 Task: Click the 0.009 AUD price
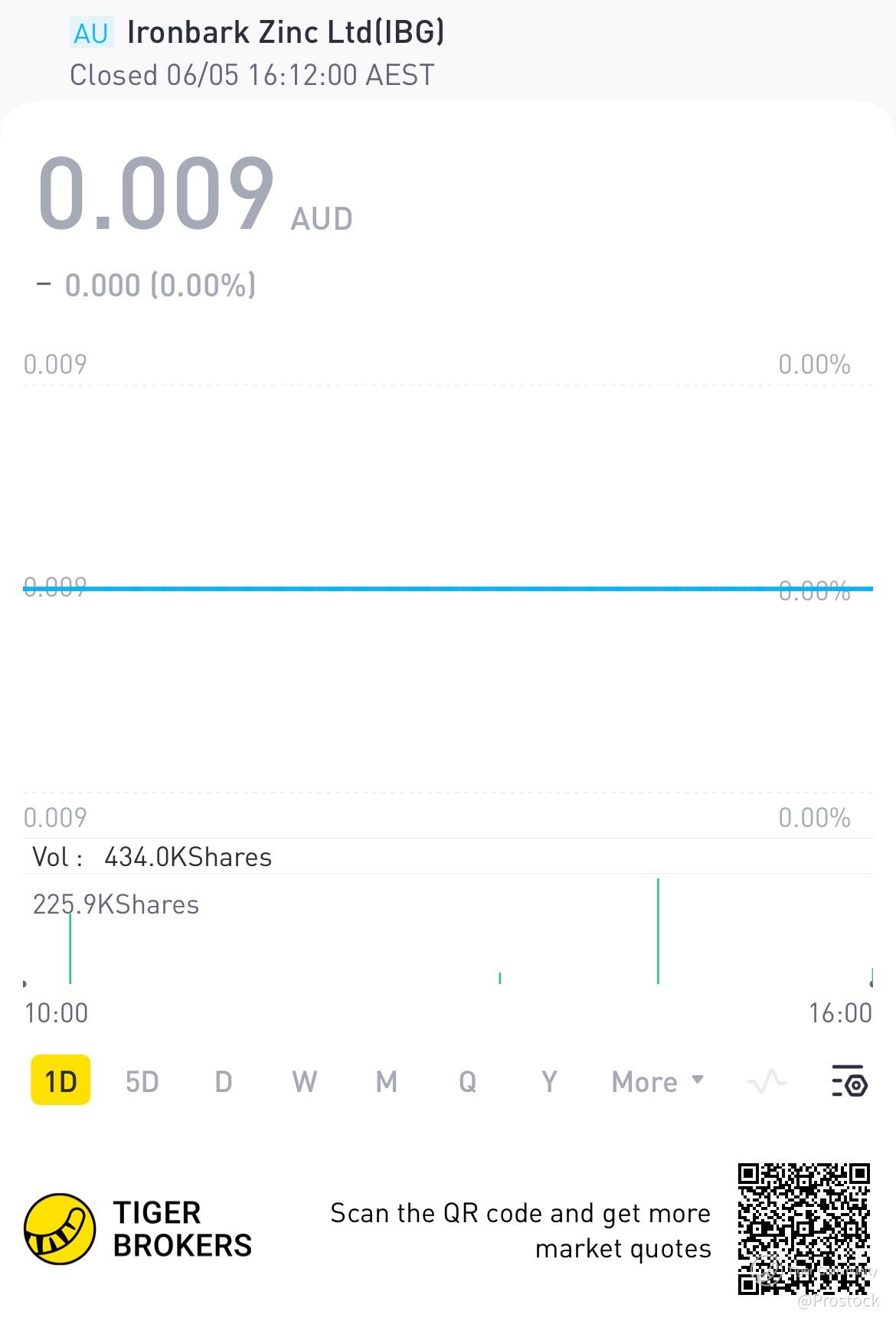click(x=195, y=193)
